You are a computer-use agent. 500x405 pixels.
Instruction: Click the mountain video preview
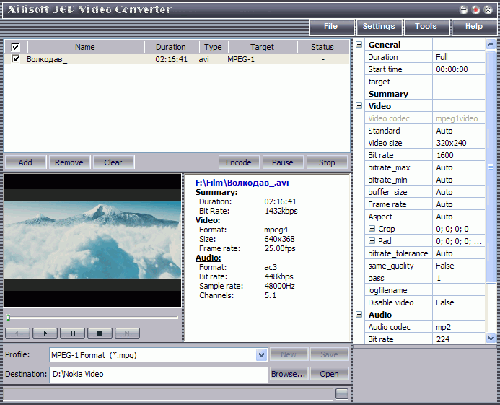tap(93, 240)
